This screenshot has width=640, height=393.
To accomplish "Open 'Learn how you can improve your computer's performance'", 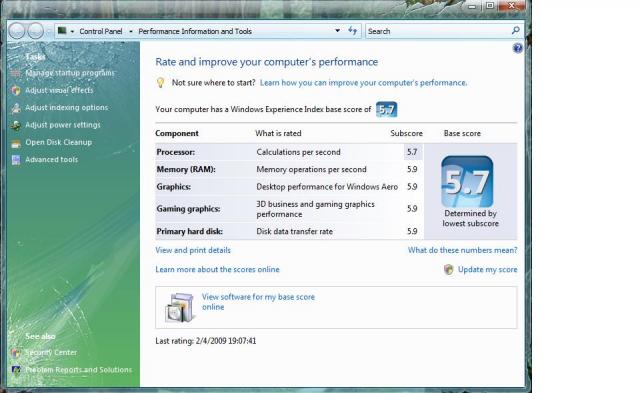I will click(x=363, y=83).
